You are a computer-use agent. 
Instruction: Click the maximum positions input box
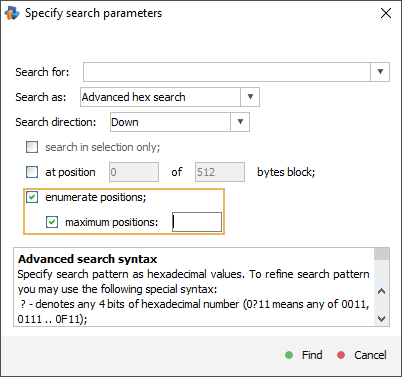pos(197,222)
